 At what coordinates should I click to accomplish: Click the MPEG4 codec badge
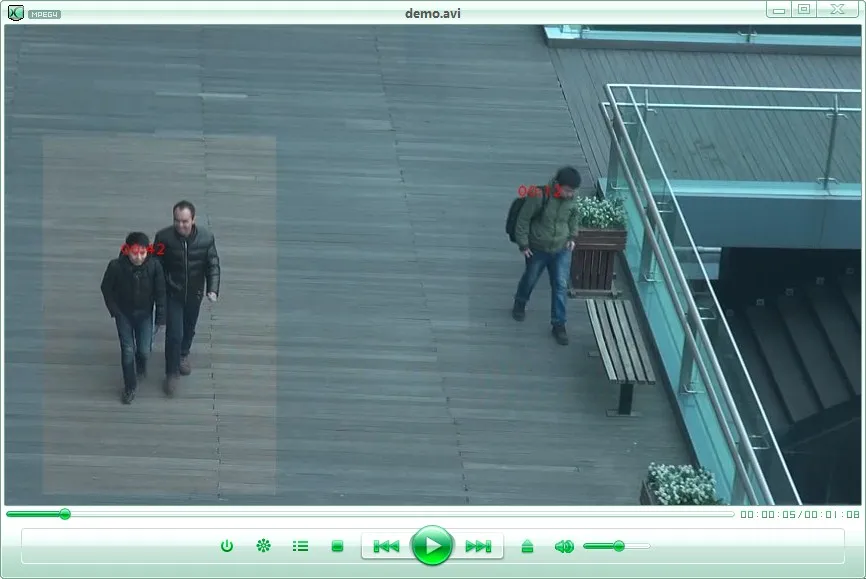(x=44, y=14)
